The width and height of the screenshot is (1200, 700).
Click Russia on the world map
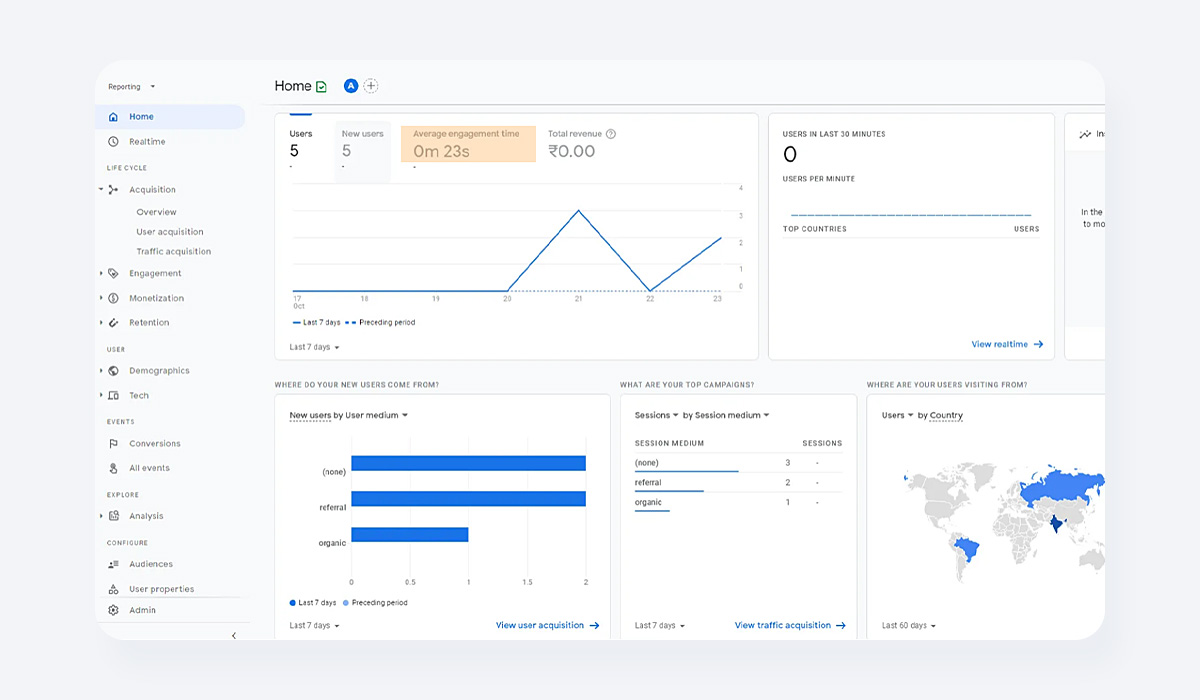(x=1065, y=488)
